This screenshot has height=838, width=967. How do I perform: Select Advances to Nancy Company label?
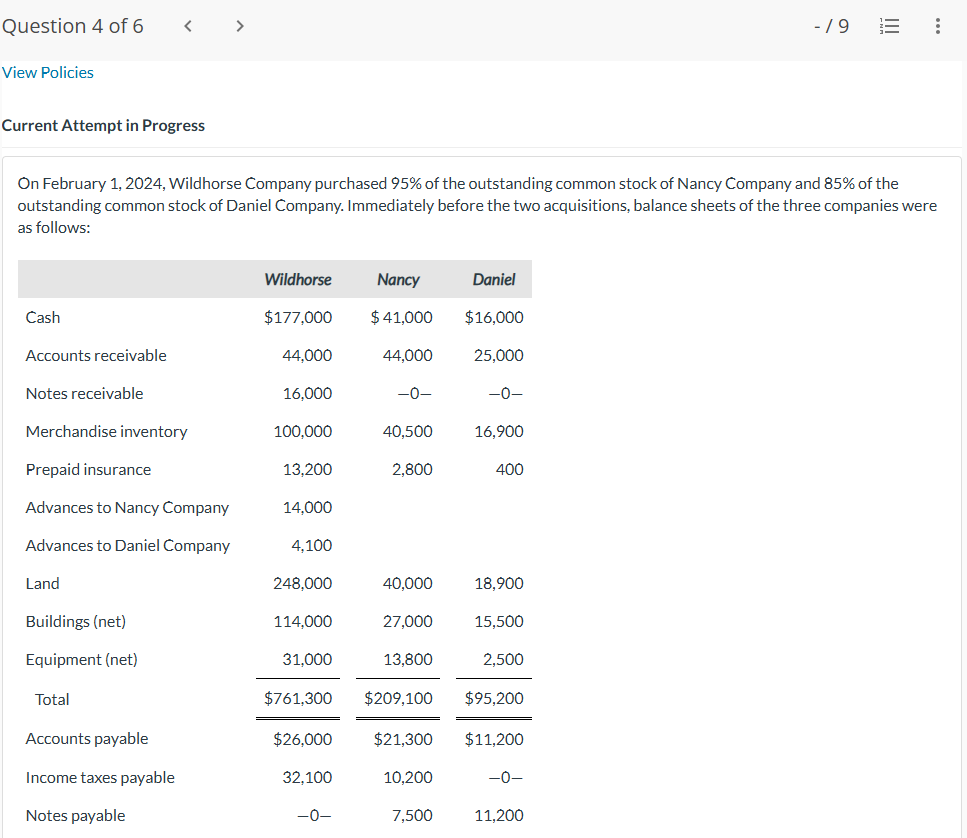point(127,507)
